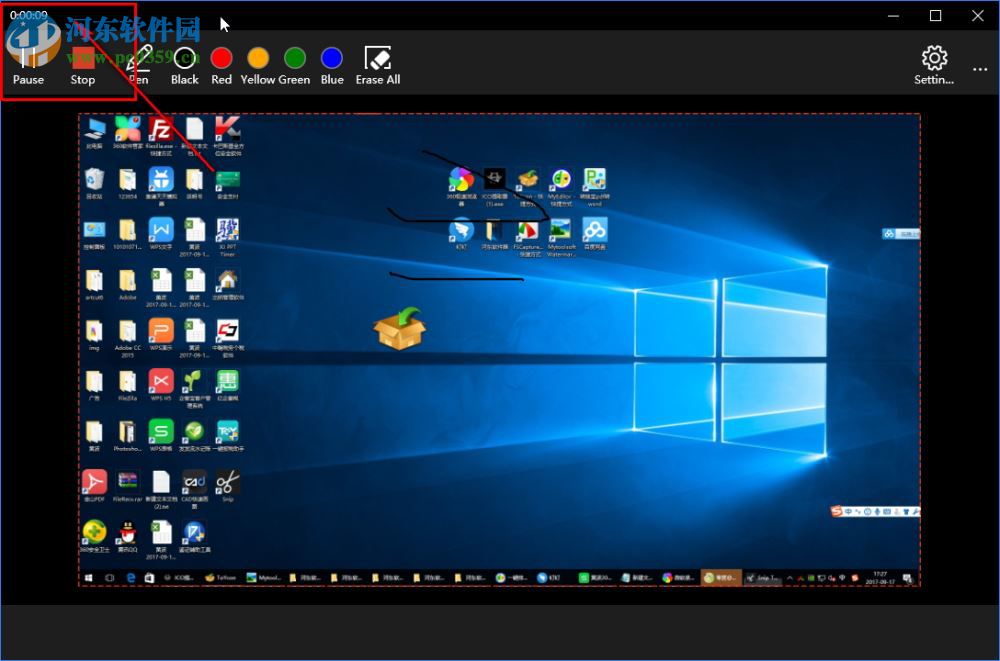1000x661 pixels.
Task: Click the green sprout shortcut icon
Action: pyautogui.click(x=195, y=389)
